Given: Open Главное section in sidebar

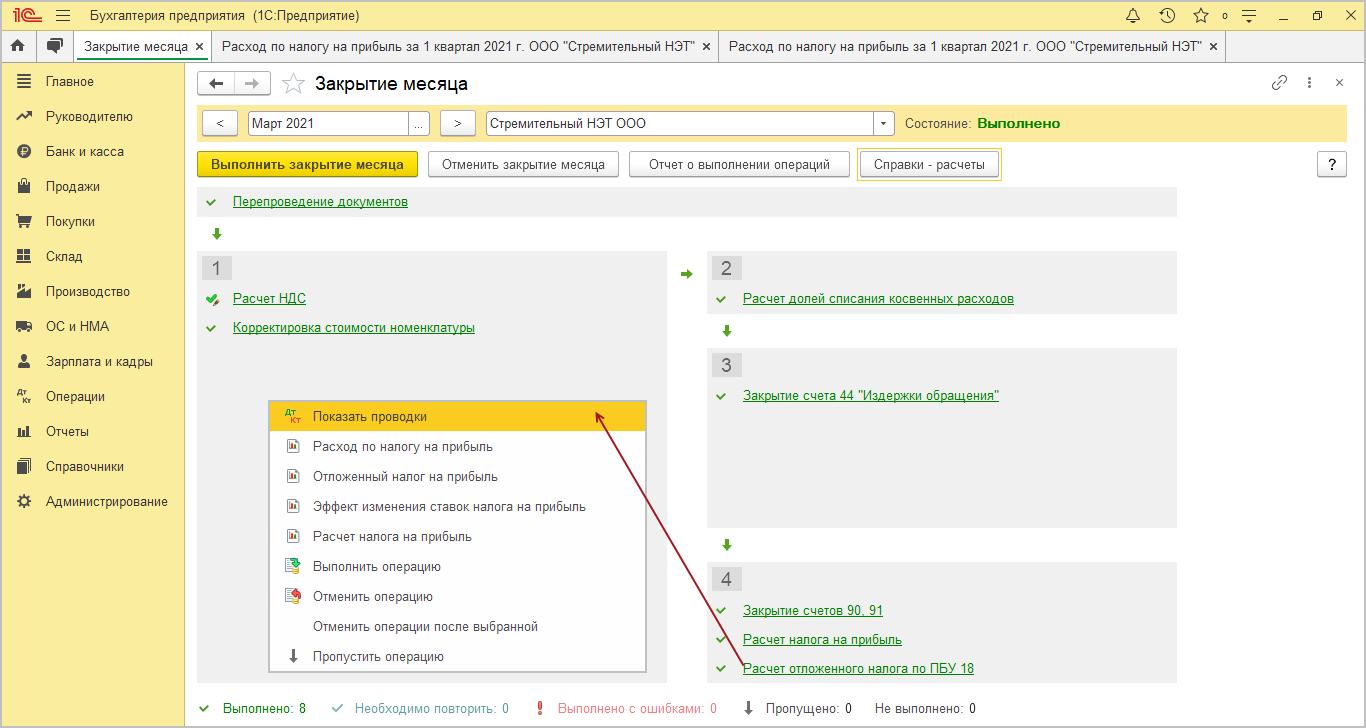Looking at the screenshot, I should [70, 81].
